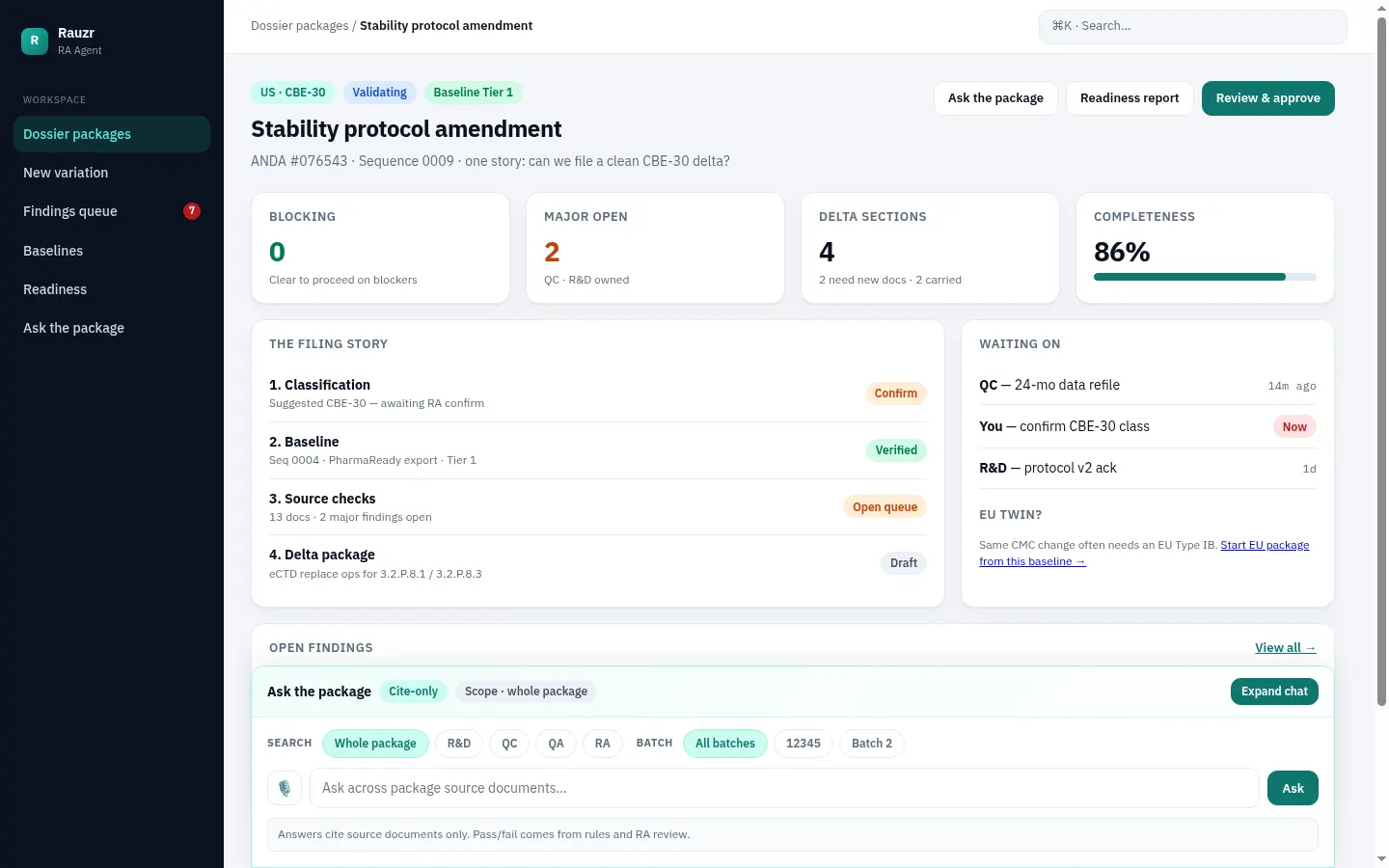1389x868 pixels.
Task: Select the Whole package search filter
Action: 375,744
